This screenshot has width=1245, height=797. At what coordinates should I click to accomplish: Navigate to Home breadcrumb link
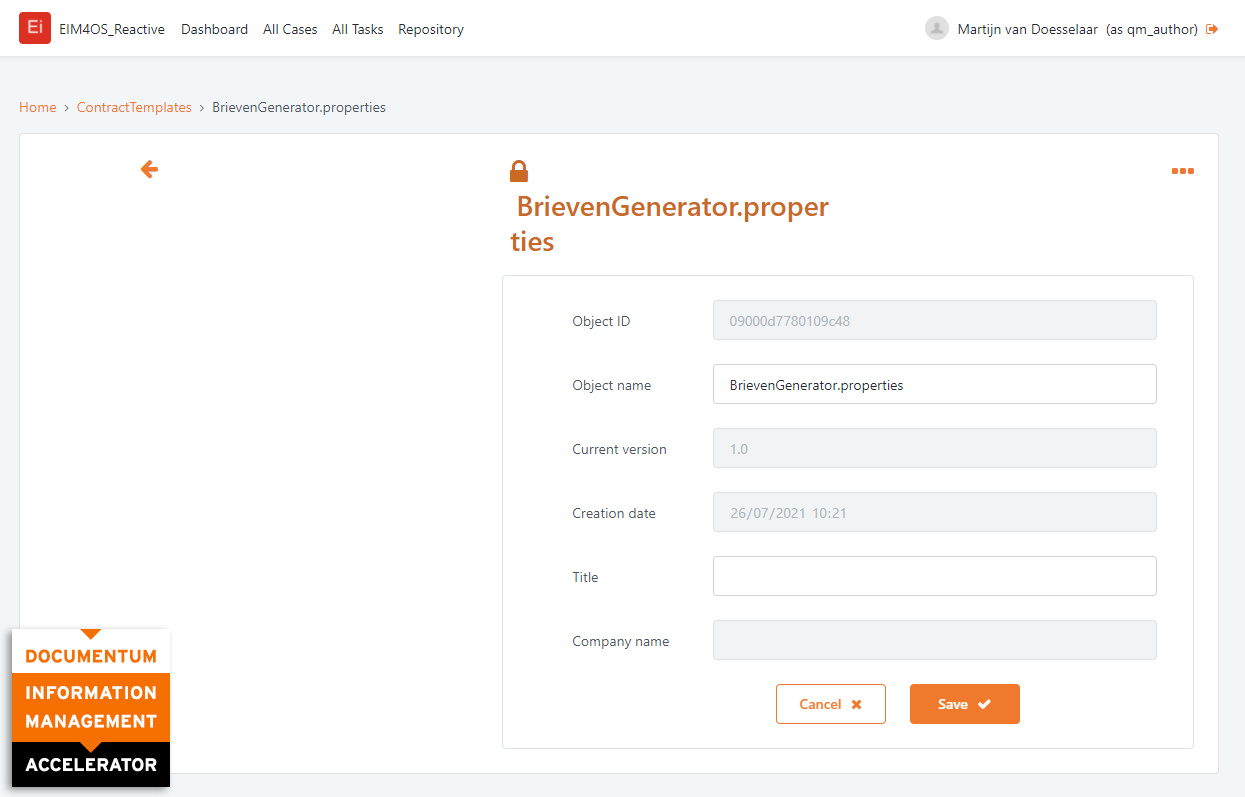[x=38, y=107]
